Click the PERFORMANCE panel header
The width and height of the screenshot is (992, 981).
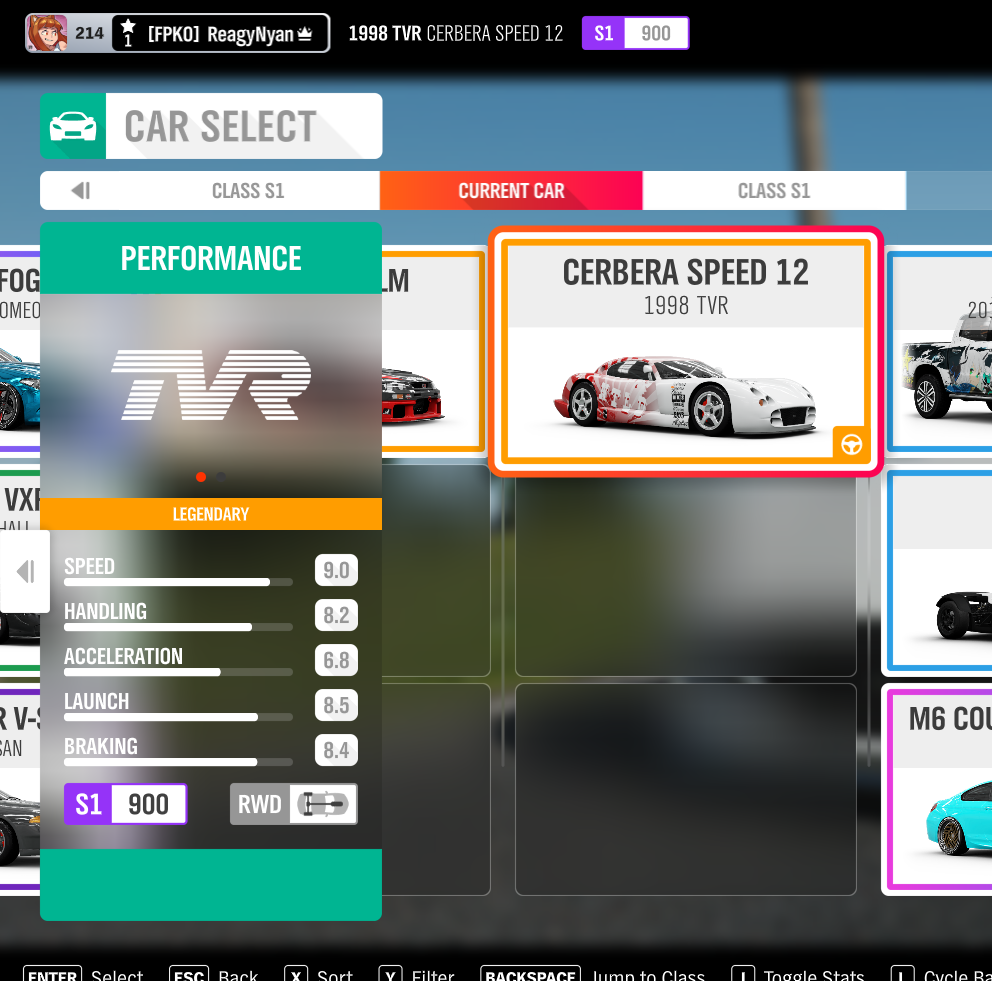(211, 258)
